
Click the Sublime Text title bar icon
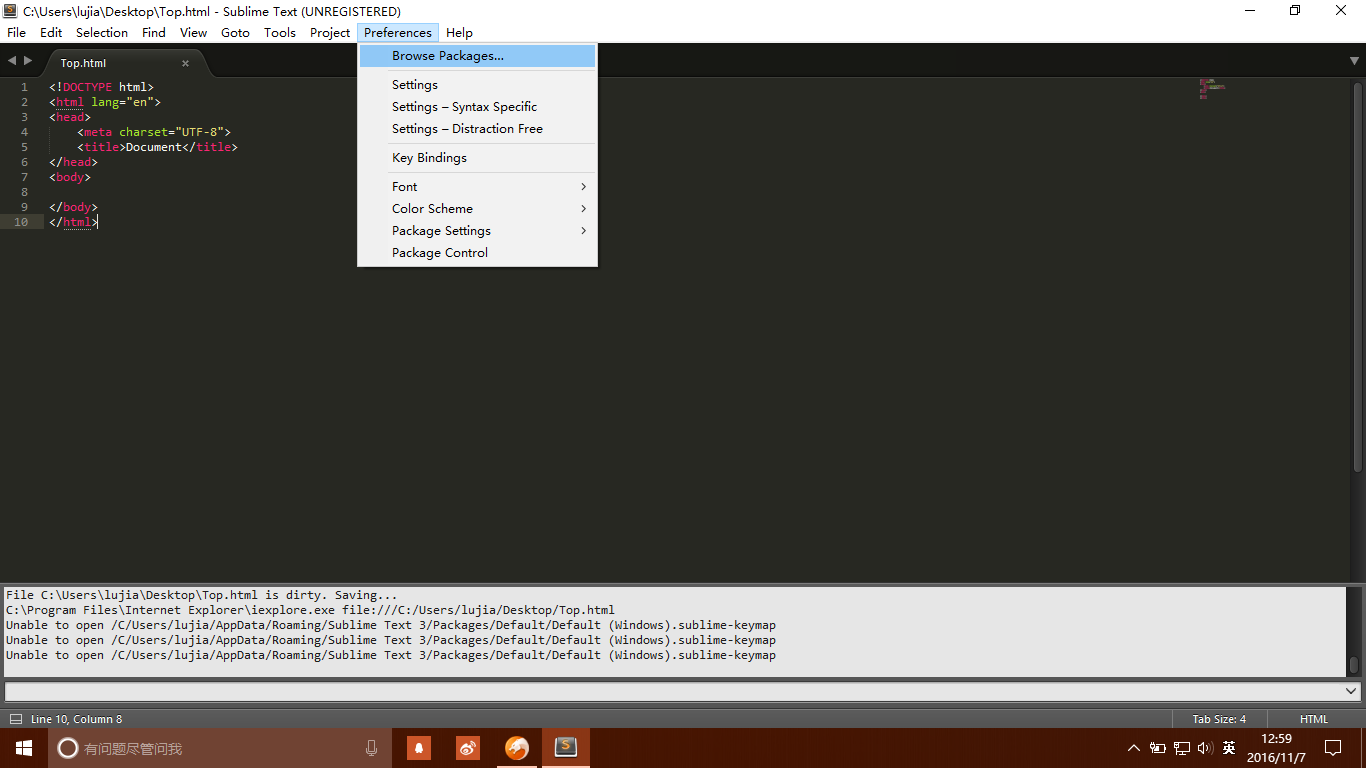[x=10, y=11]
